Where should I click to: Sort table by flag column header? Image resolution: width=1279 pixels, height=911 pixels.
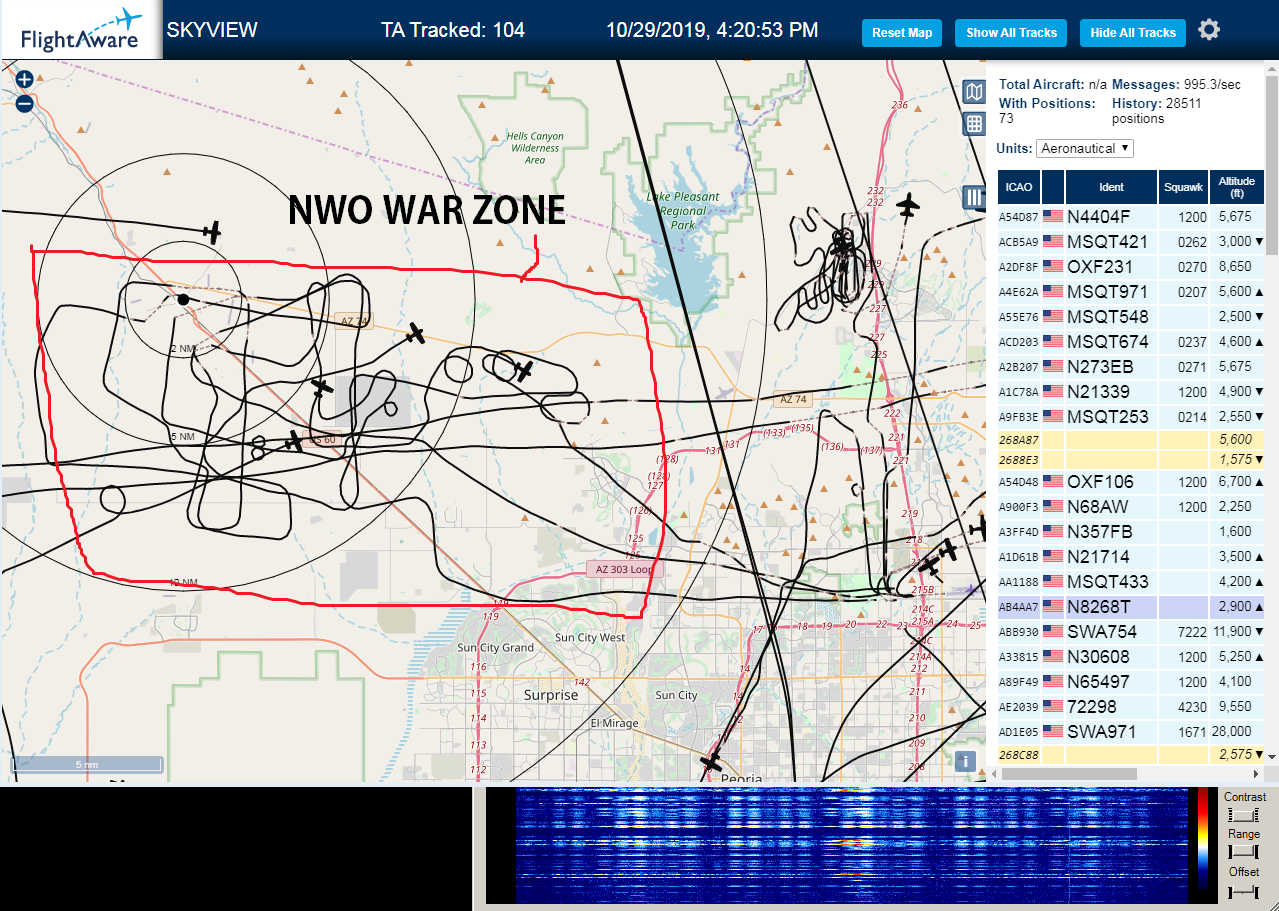coord(1053,187)
